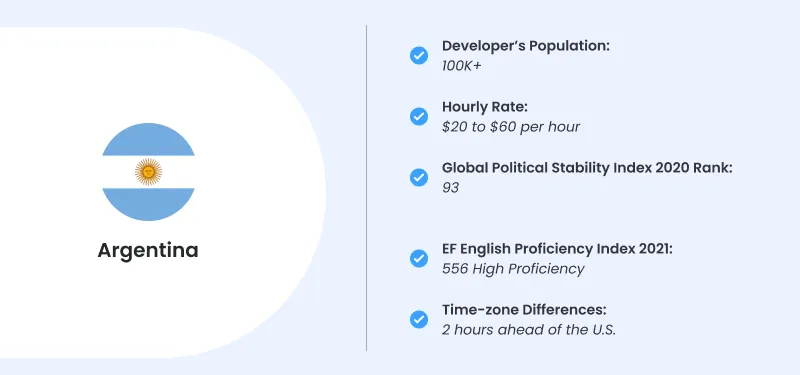Open the Global Political Stability Index 2020 Rank heading
The image size is (800, 375).
point(587,168)
